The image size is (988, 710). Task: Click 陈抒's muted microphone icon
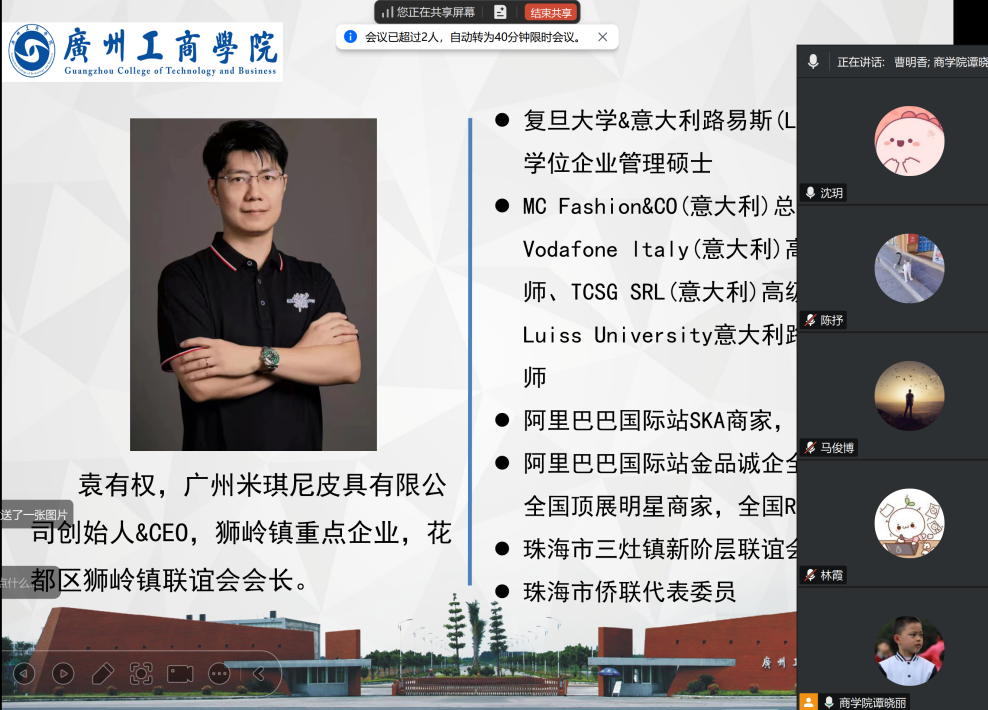(x=810, y=321)
